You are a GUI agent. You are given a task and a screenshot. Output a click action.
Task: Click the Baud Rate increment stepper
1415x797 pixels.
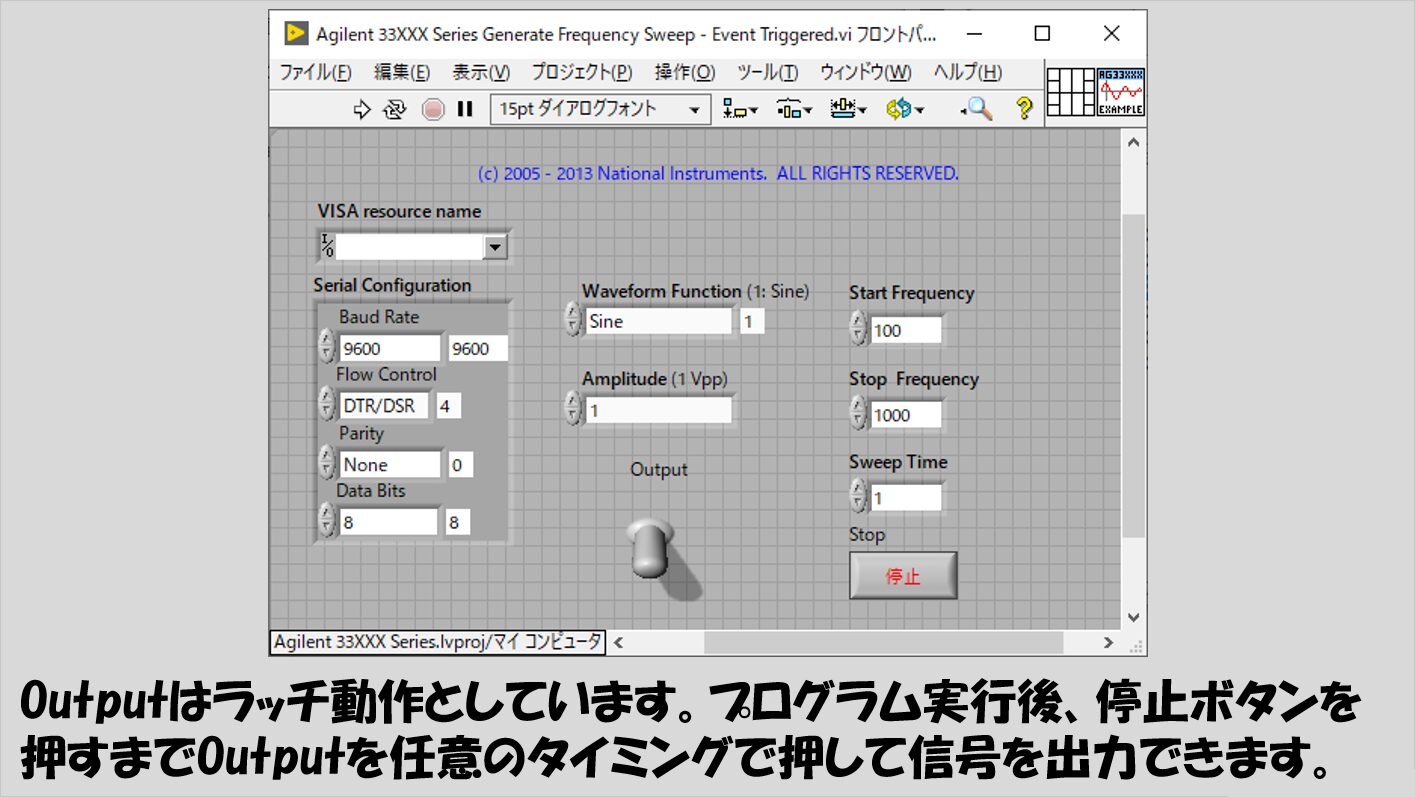pyautogui.click(x=326, y=340)
